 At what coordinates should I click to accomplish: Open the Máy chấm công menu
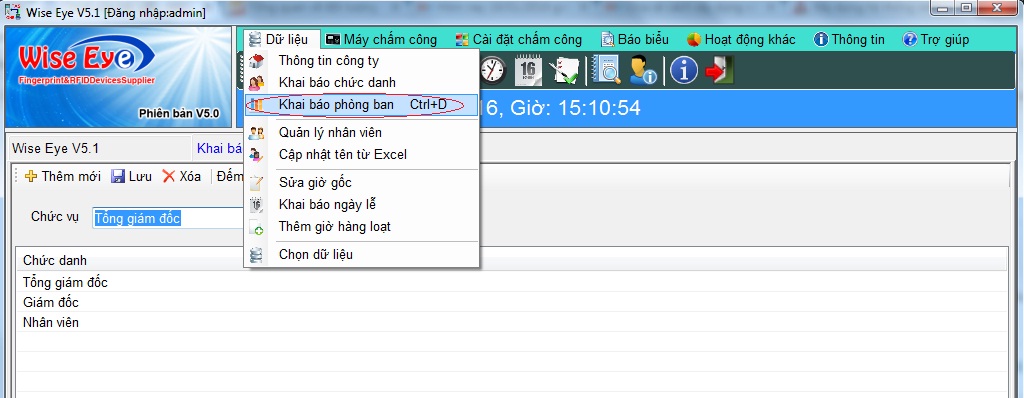381,39
